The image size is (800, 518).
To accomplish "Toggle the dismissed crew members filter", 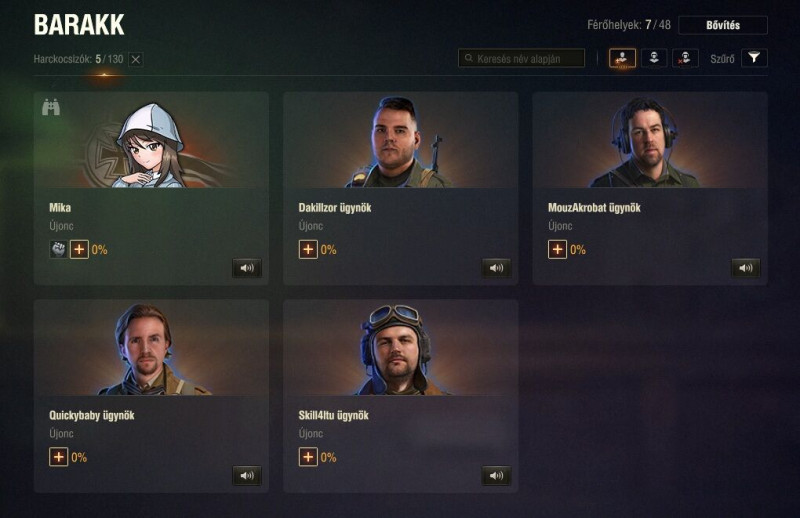I will [x=685, y=58].
